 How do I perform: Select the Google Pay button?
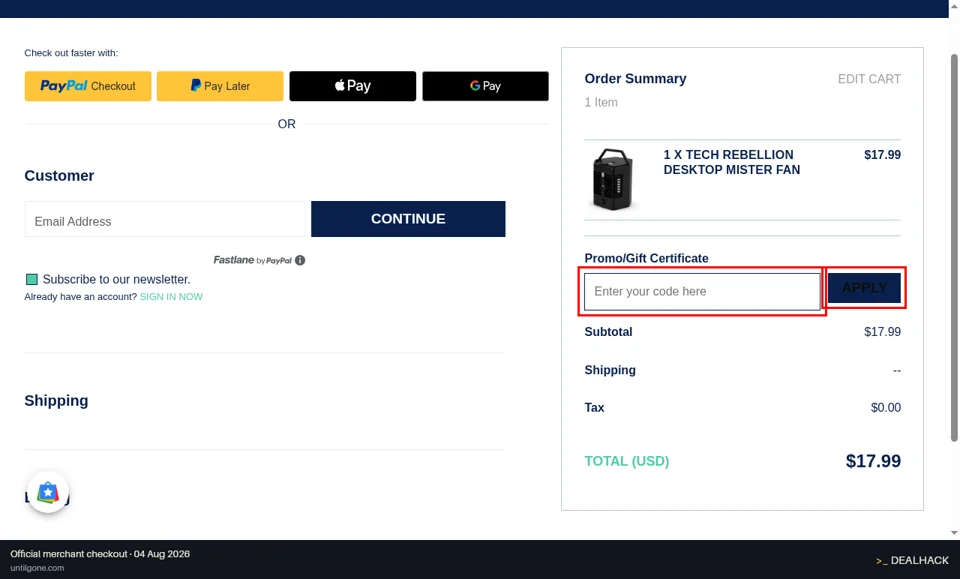tap(486, 86)
